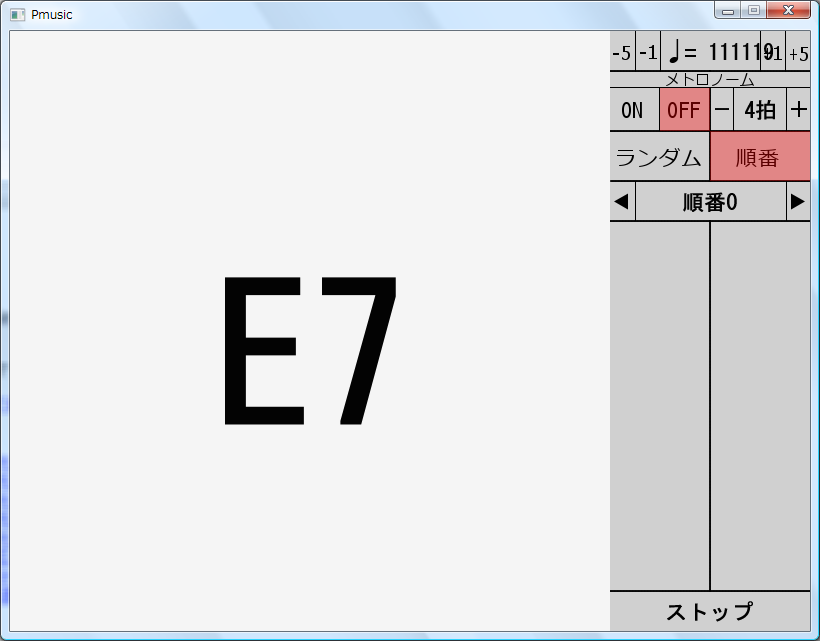Select the previous chord with the left arrow
The image size is (820, 641).
pyautogui.click(x=620, y=201)
